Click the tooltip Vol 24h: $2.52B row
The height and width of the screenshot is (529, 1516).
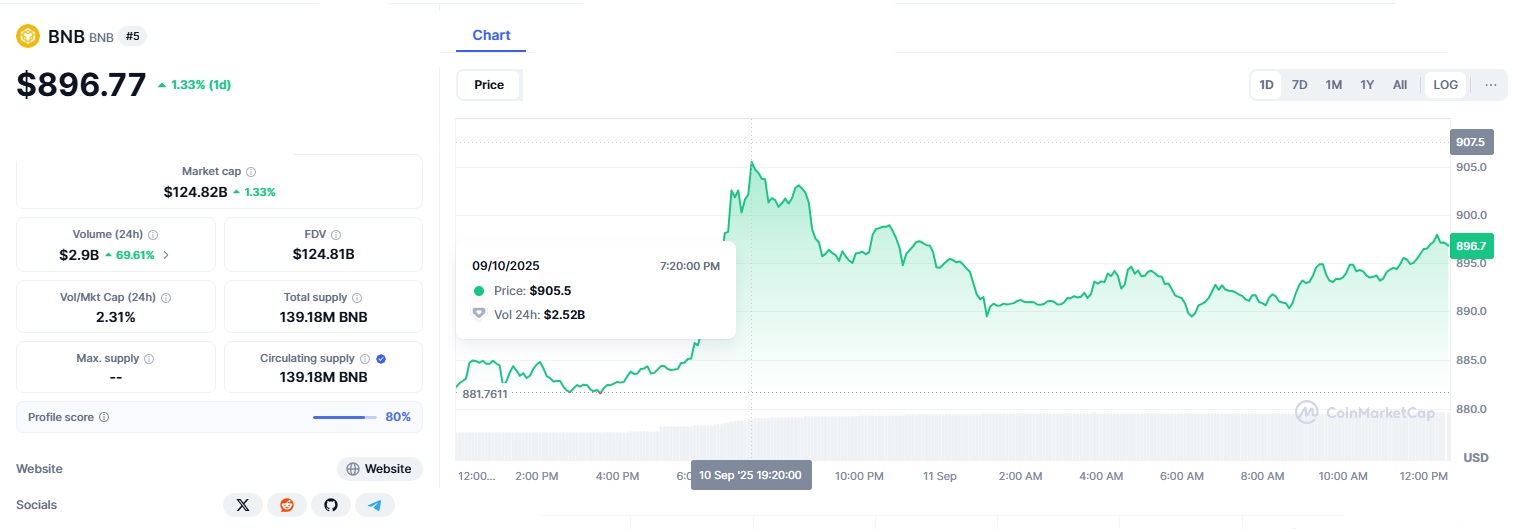coord(528,314)
